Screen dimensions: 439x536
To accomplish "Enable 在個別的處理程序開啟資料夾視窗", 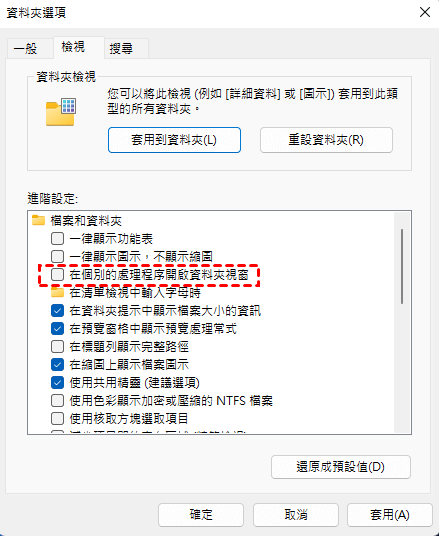I will coord(57,274).
